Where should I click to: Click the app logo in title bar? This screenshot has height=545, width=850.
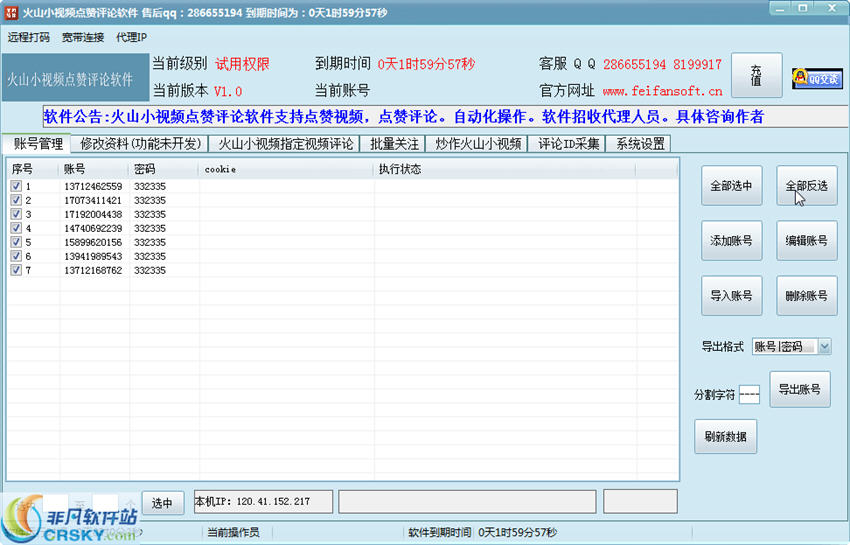(10, 12)
